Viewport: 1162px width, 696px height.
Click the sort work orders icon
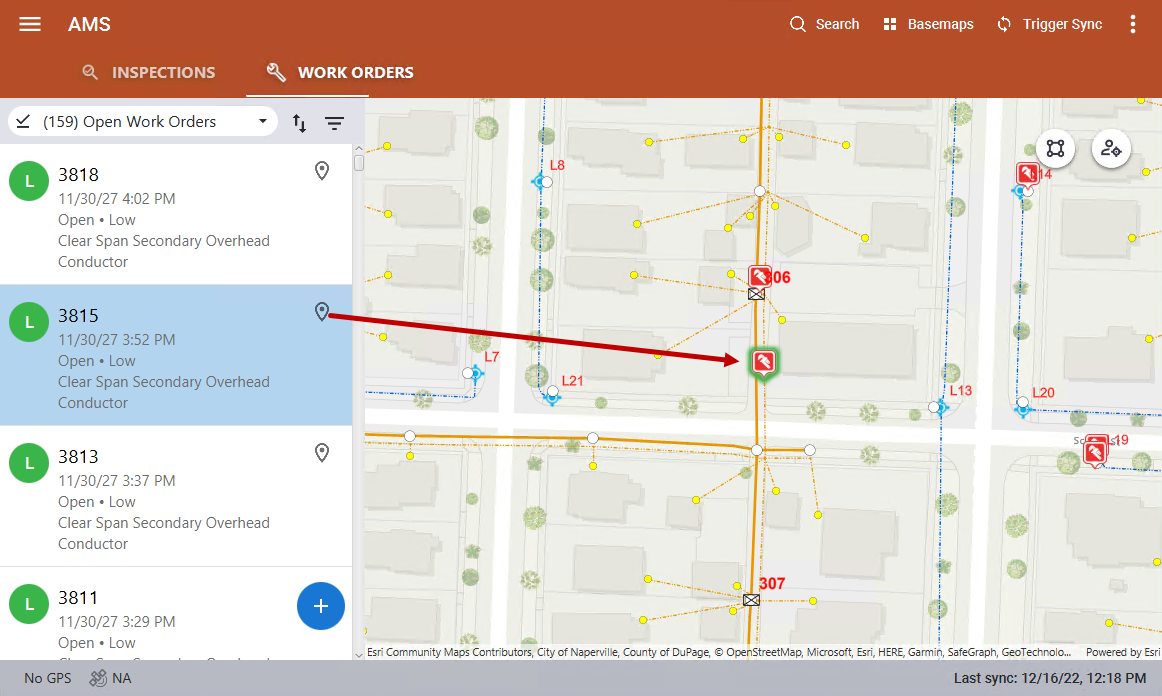(299, 122)
